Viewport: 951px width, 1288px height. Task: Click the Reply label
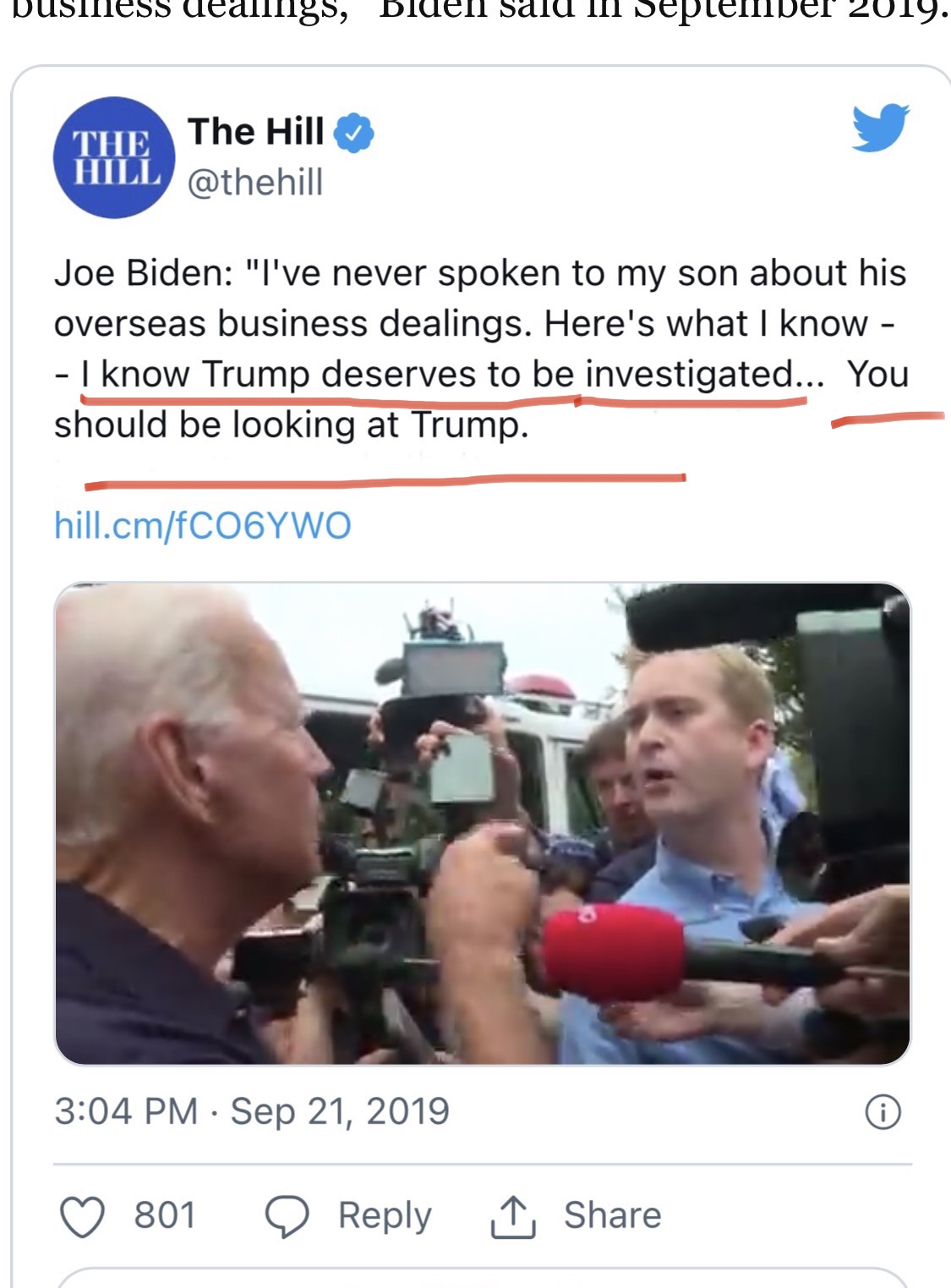point(385,1216)
